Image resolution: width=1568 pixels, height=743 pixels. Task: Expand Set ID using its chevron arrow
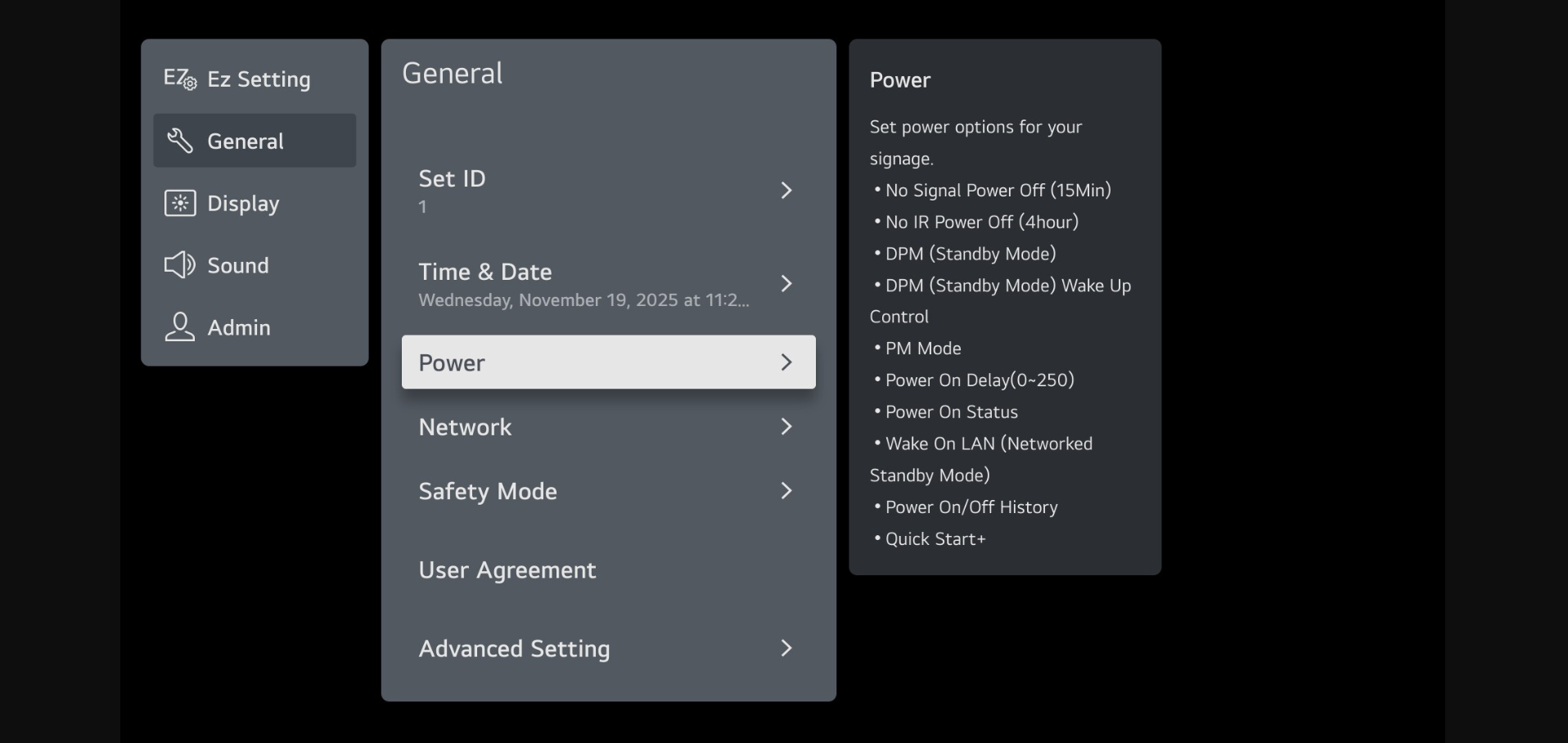[786, 191]
